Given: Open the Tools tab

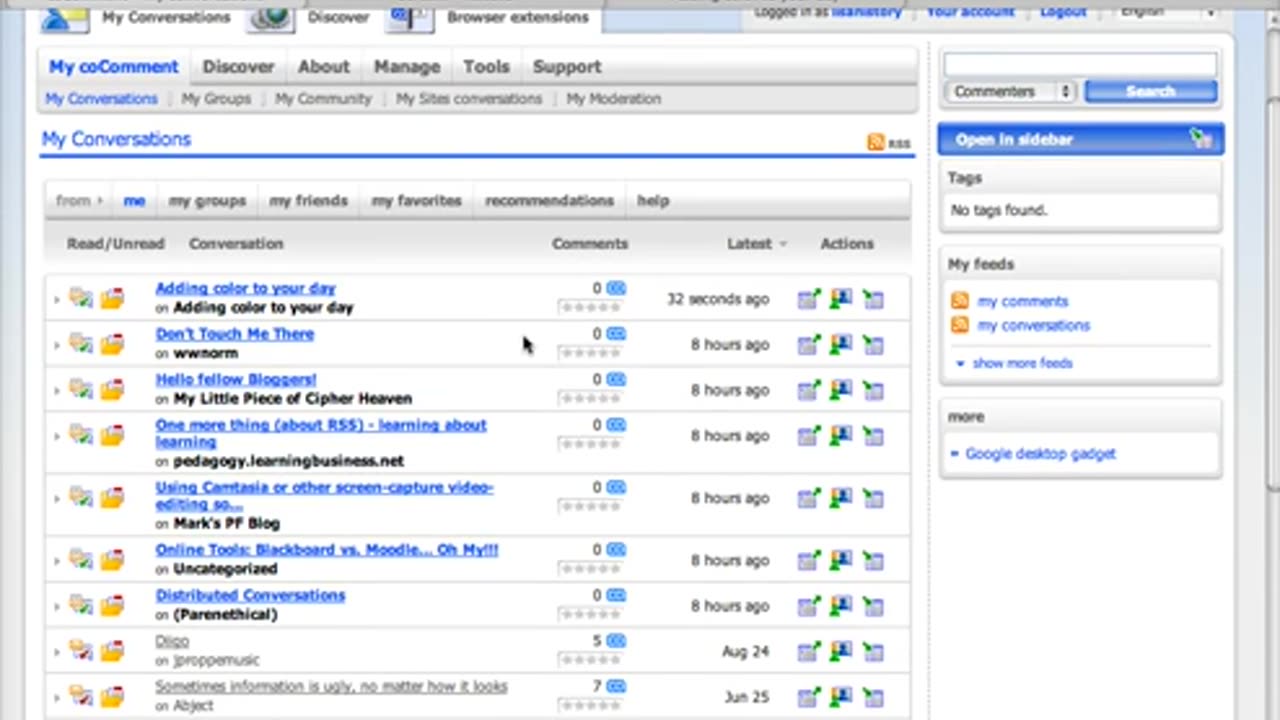Looking at the screenshot, I should pos(486,66).
